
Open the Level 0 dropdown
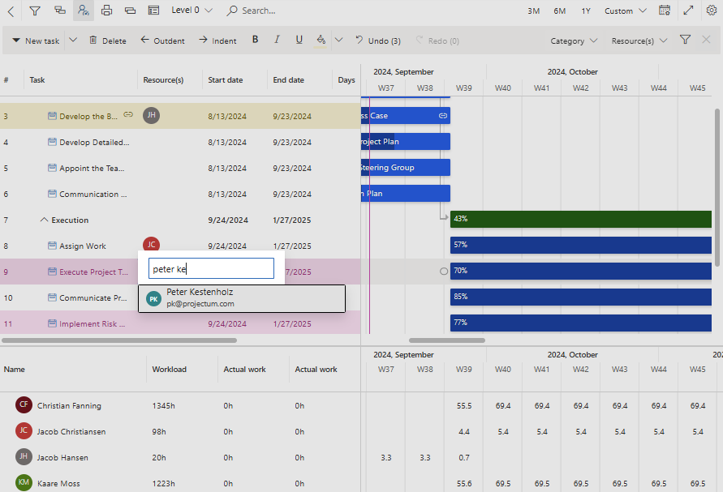[x=192, y=11]
